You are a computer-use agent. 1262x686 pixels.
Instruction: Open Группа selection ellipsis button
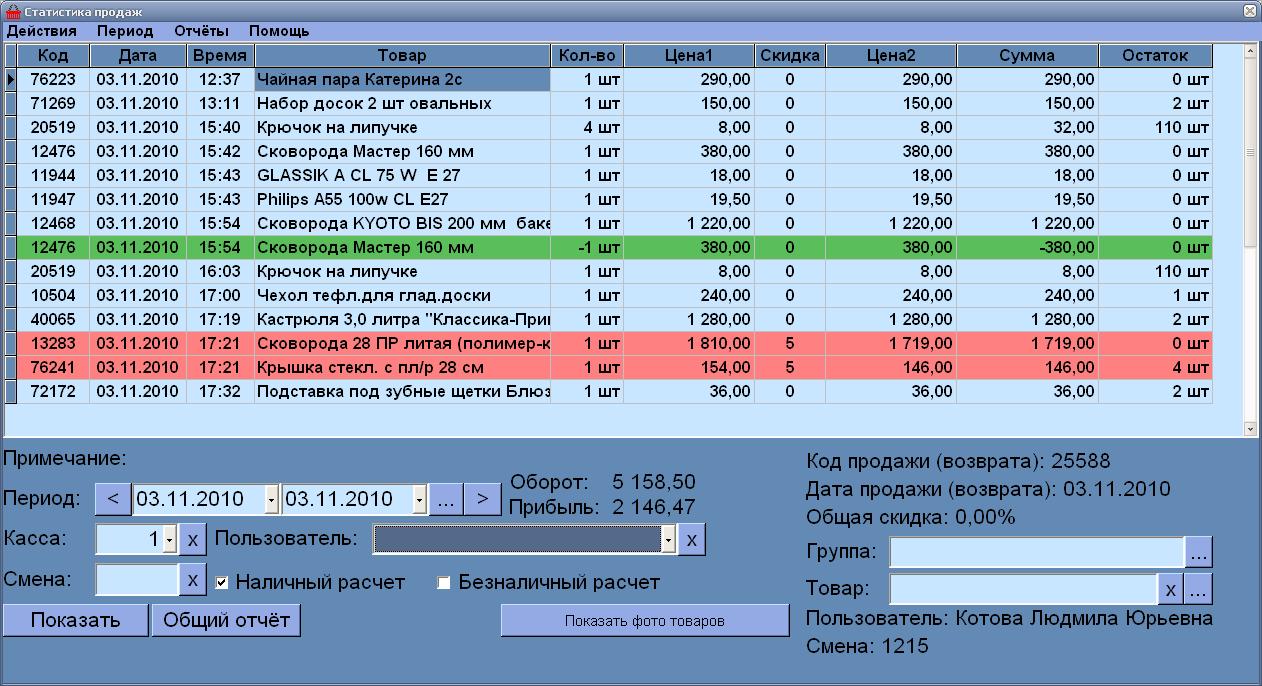(1198, 551)
